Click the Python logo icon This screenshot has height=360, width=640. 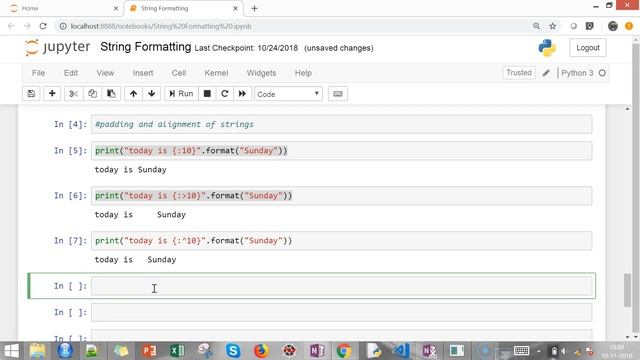click(547, 48)
